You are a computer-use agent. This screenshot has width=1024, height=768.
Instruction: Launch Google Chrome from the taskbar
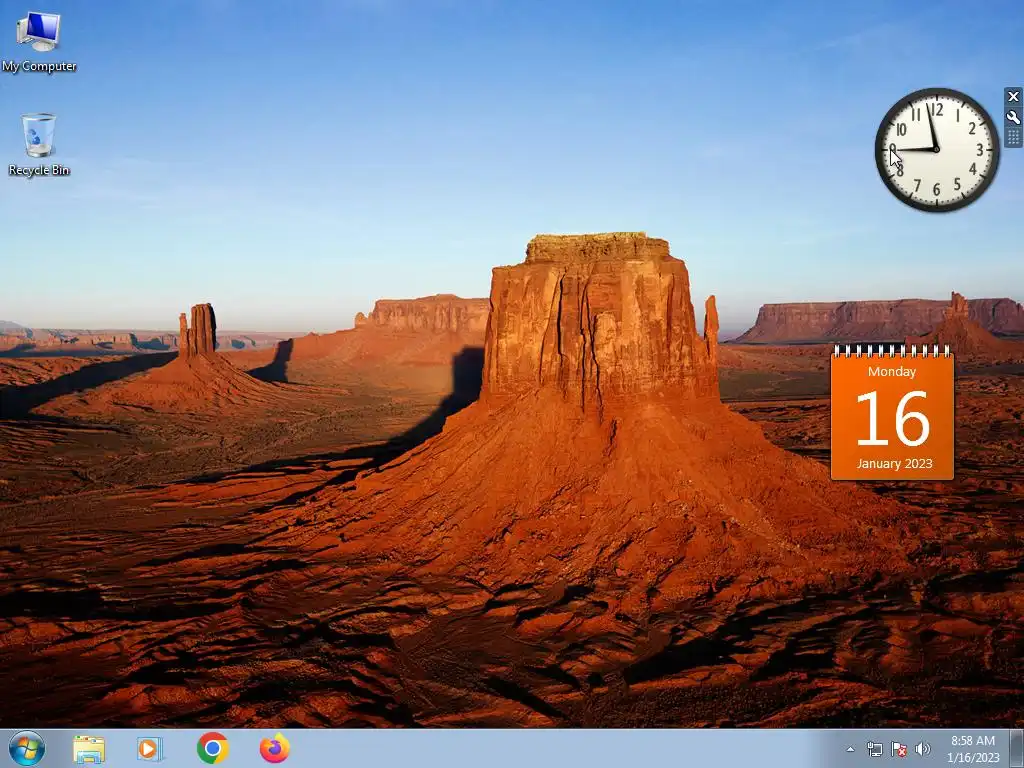click(212, 748)
